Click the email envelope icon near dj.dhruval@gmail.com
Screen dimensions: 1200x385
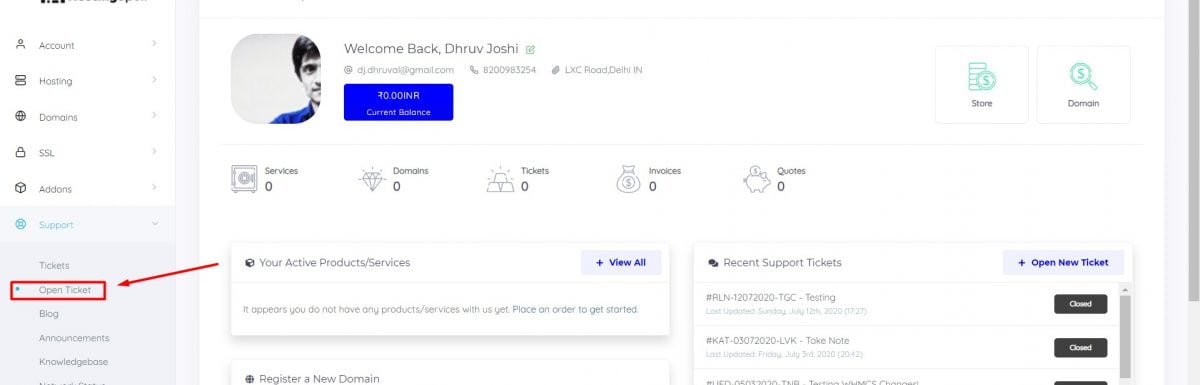348,70
